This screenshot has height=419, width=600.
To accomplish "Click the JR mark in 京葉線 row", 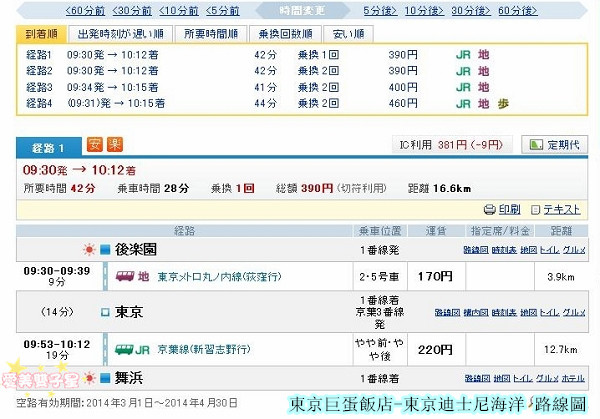I will [142, 350].
